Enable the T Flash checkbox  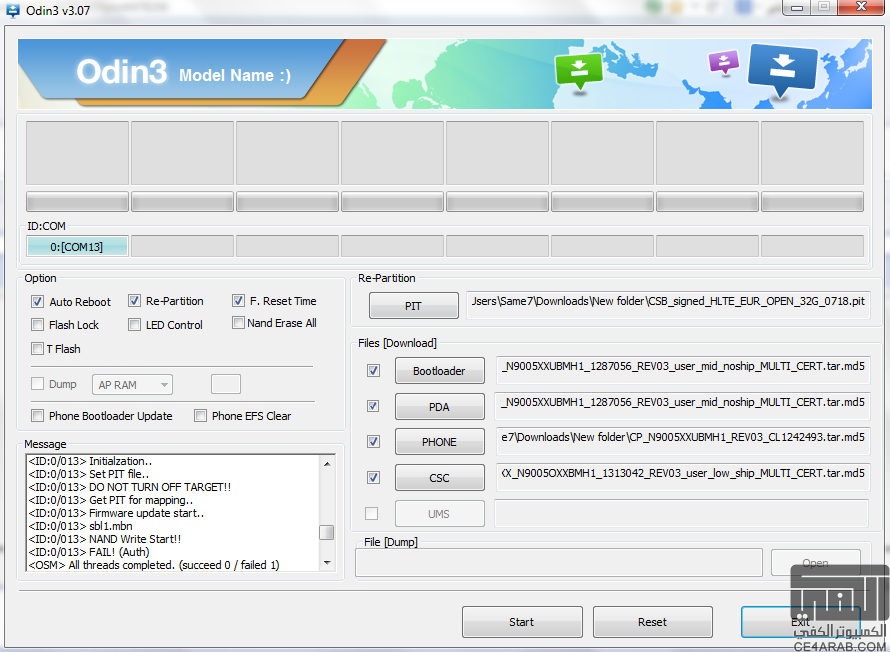(37, 348)
